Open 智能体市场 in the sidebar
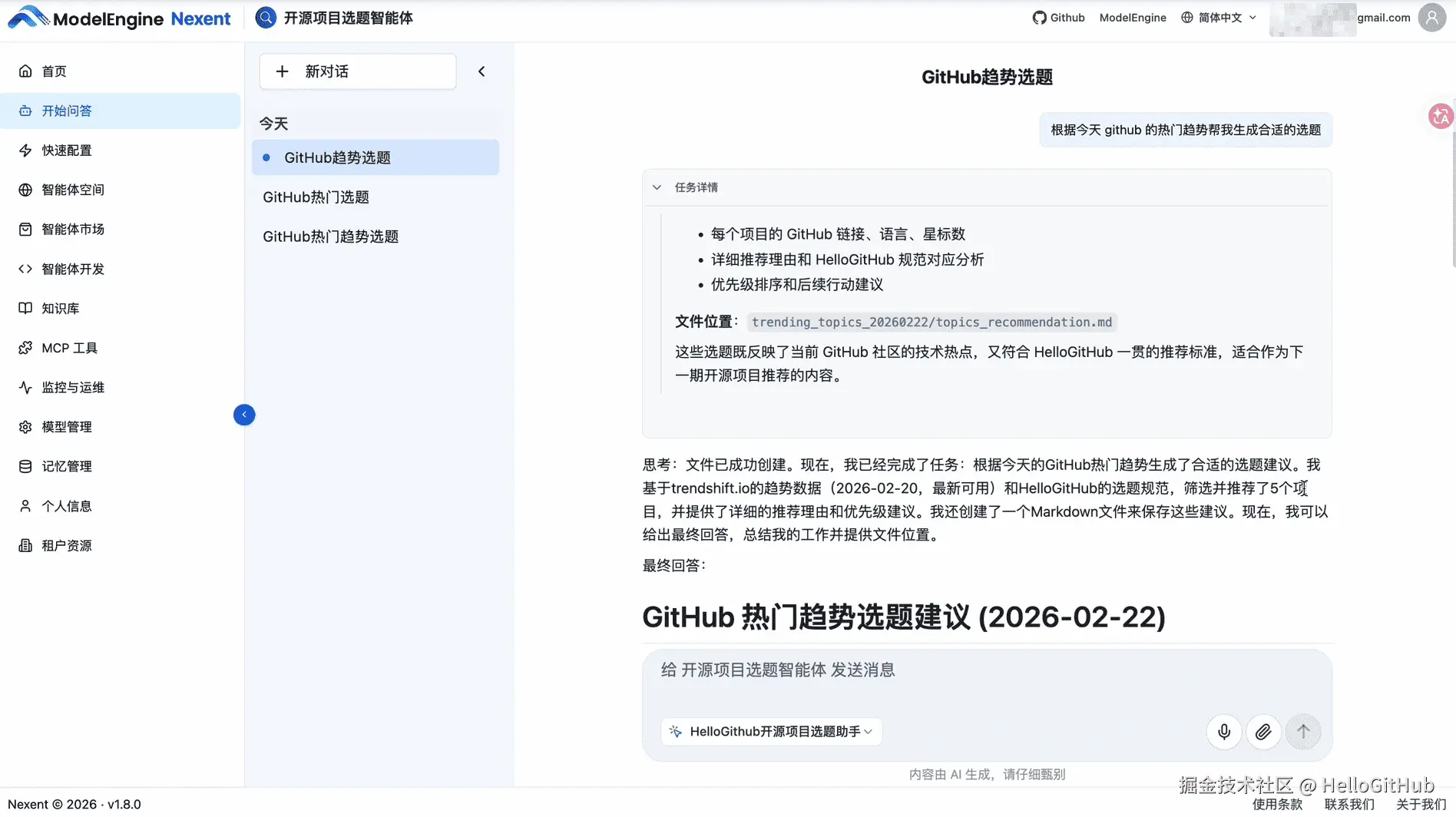Viewport: 1456px width, 817px height. pos(121,229)
